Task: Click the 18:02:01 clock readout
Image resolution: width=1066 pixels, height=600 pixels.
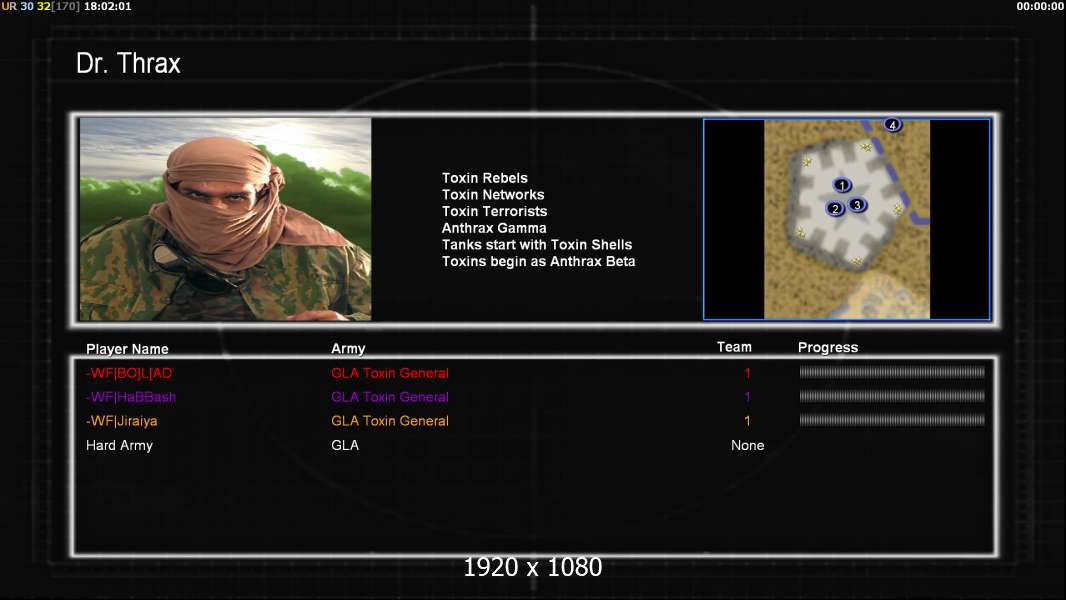Action: coord(107,6)
